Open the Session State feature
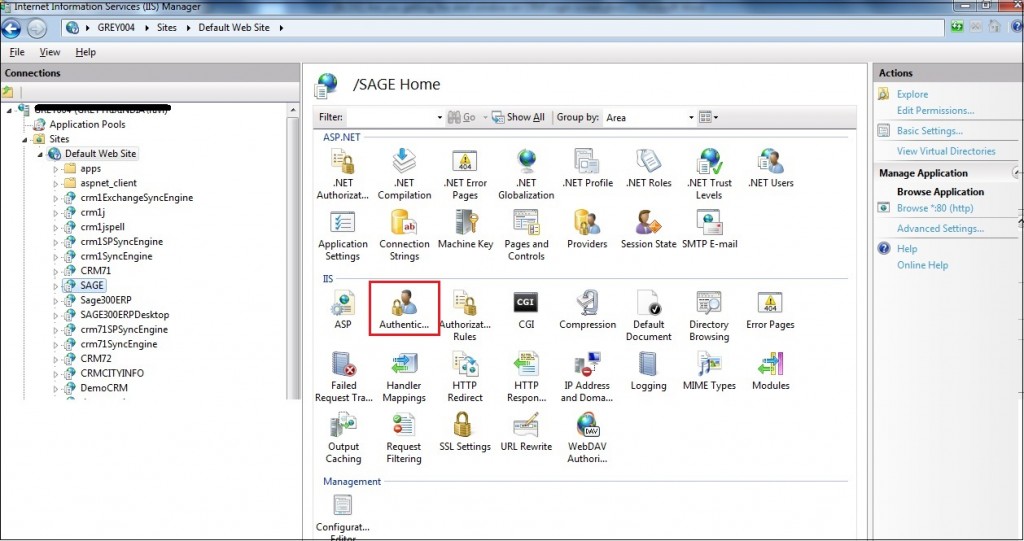The width and height of the screenshot is (1024, 541). pyautogui.click(x=648, y=230)
